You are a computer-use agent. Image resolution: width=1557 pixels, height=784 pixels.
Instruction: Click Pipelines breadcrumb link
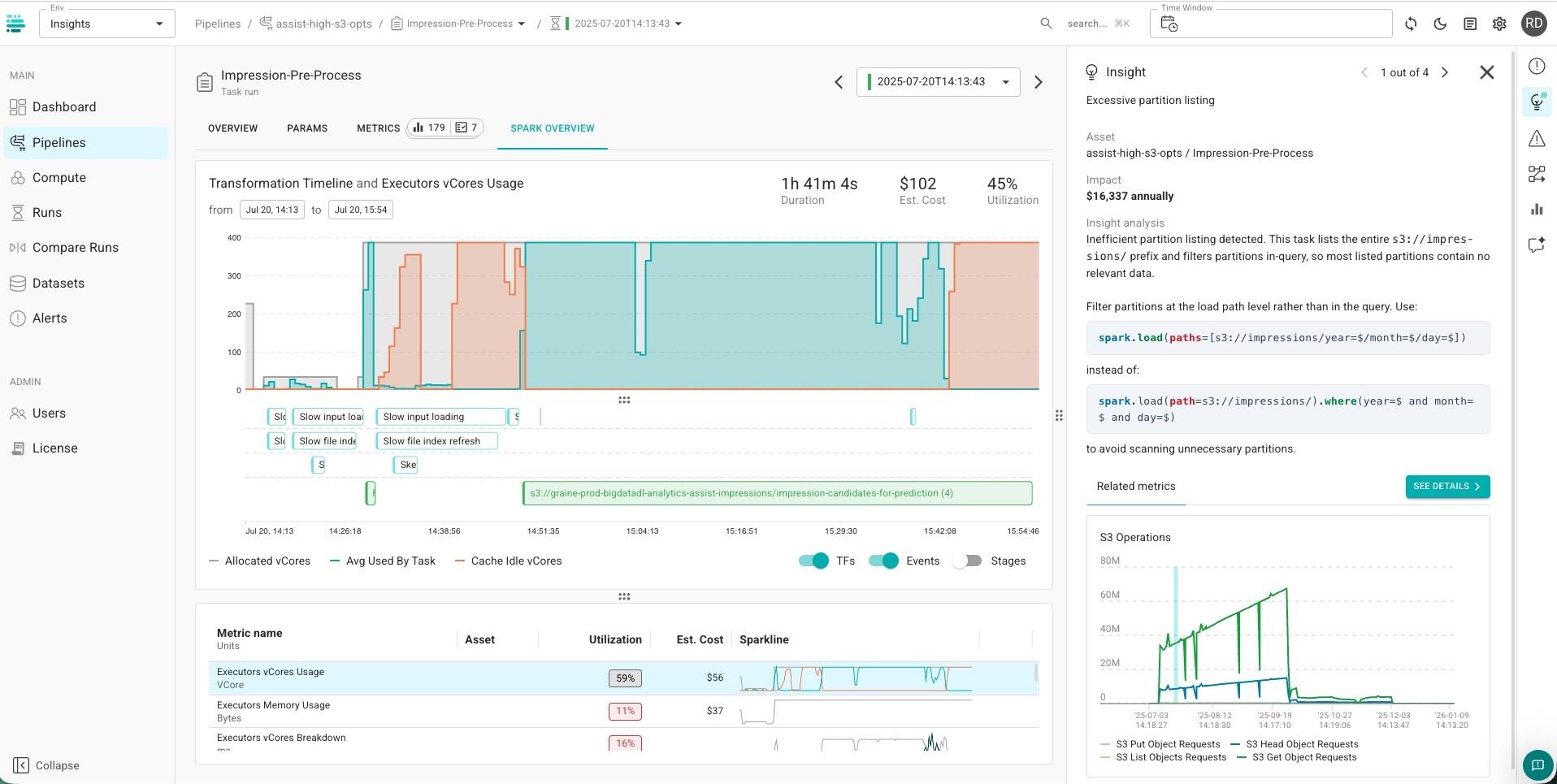(218, 24)
